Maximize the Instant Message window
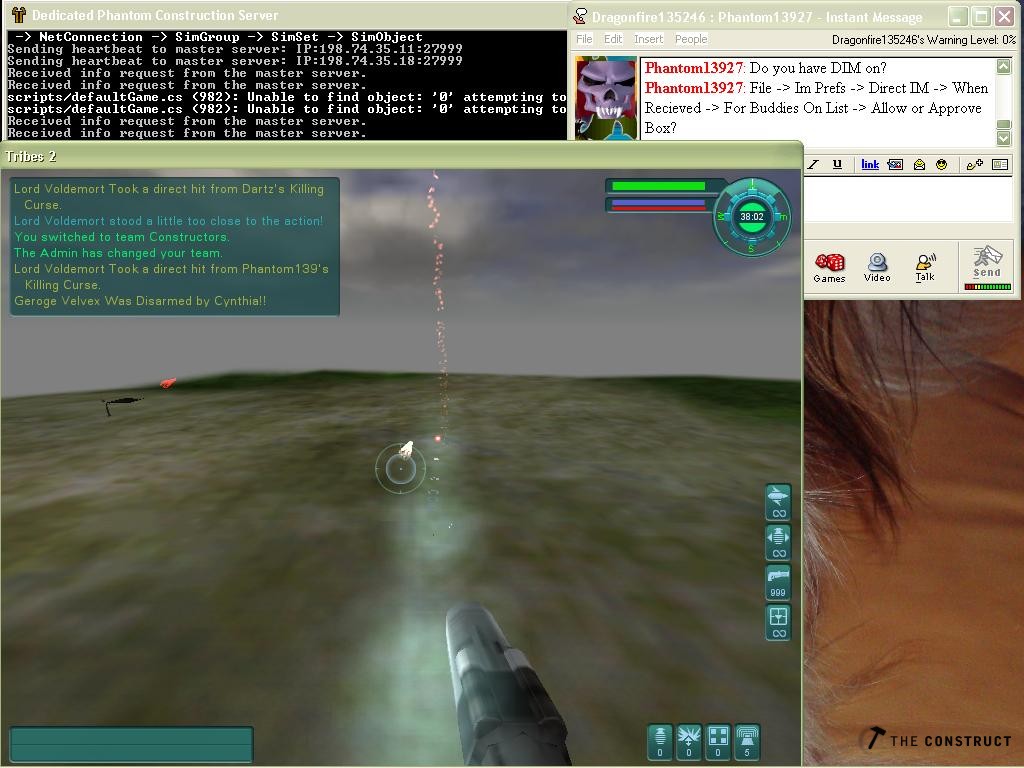The width and height of the screenshot is (1024, 768). tap(982, 16)
